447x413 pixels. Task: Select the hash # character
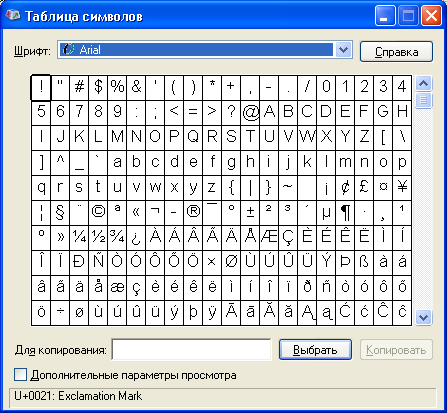(x=79, y=87)
